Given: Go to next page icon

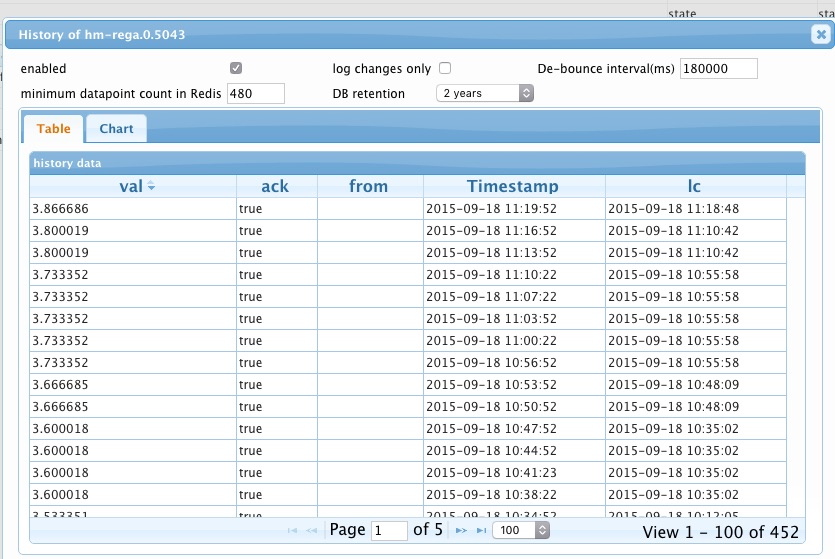Looking at the screenshot, I should [x=461, y=530].
